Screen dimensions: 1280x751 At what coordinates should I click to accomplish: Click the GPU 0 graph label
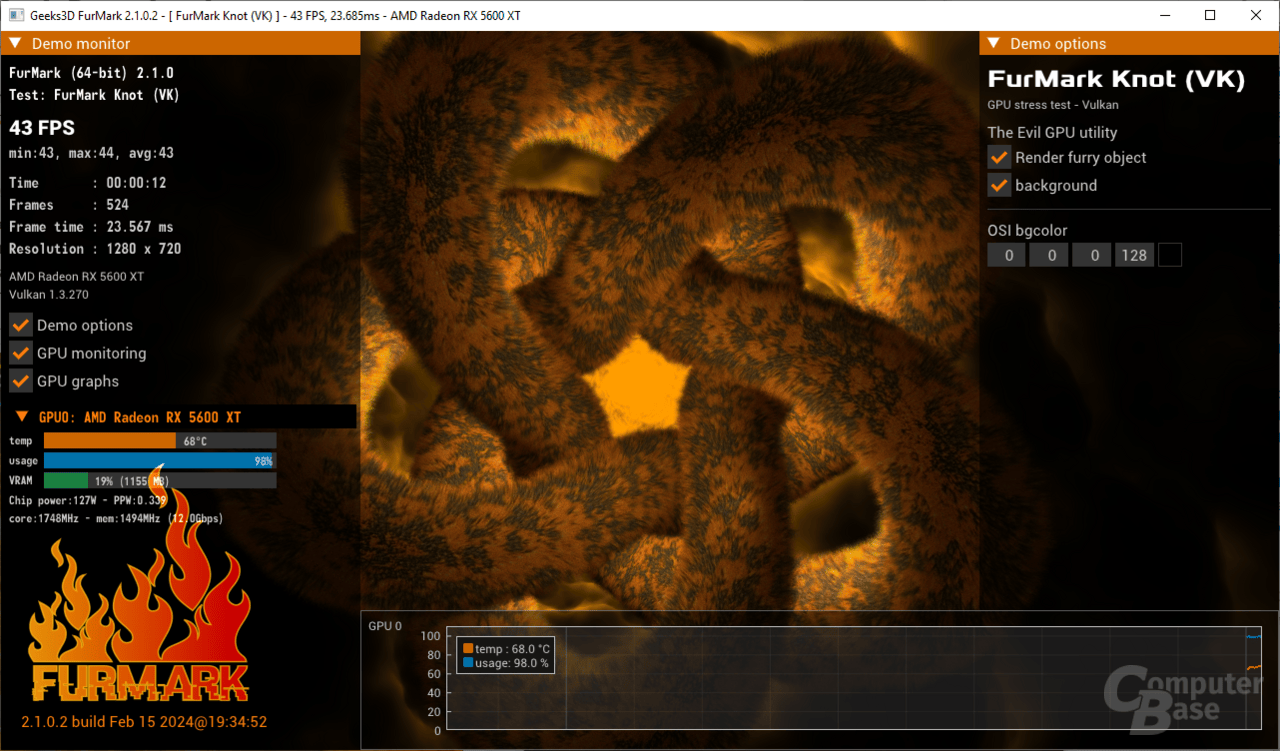385,626
